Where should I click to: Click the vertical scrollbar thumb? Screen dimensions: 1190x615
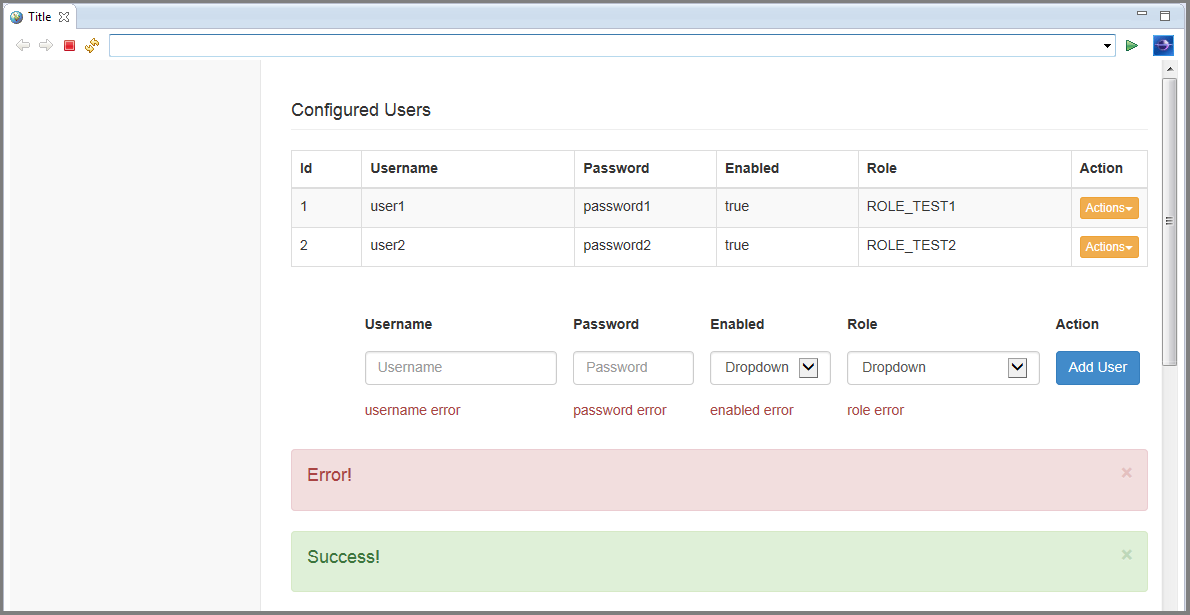point(1168,220)
